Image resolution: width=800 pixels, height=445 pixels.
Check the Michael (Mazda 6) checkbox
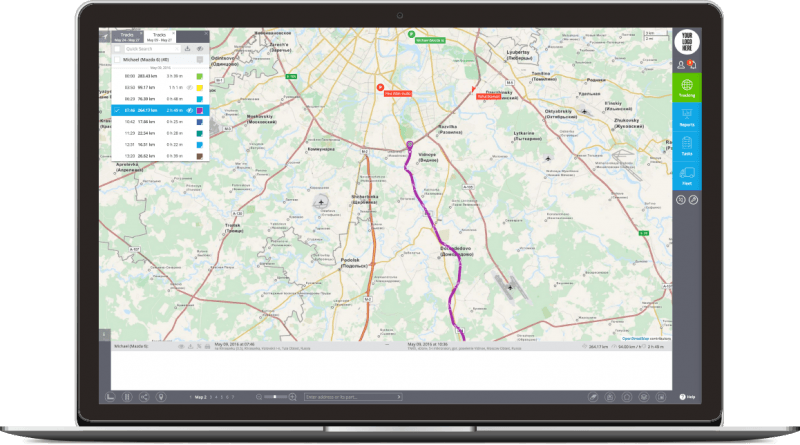(117, 60)
